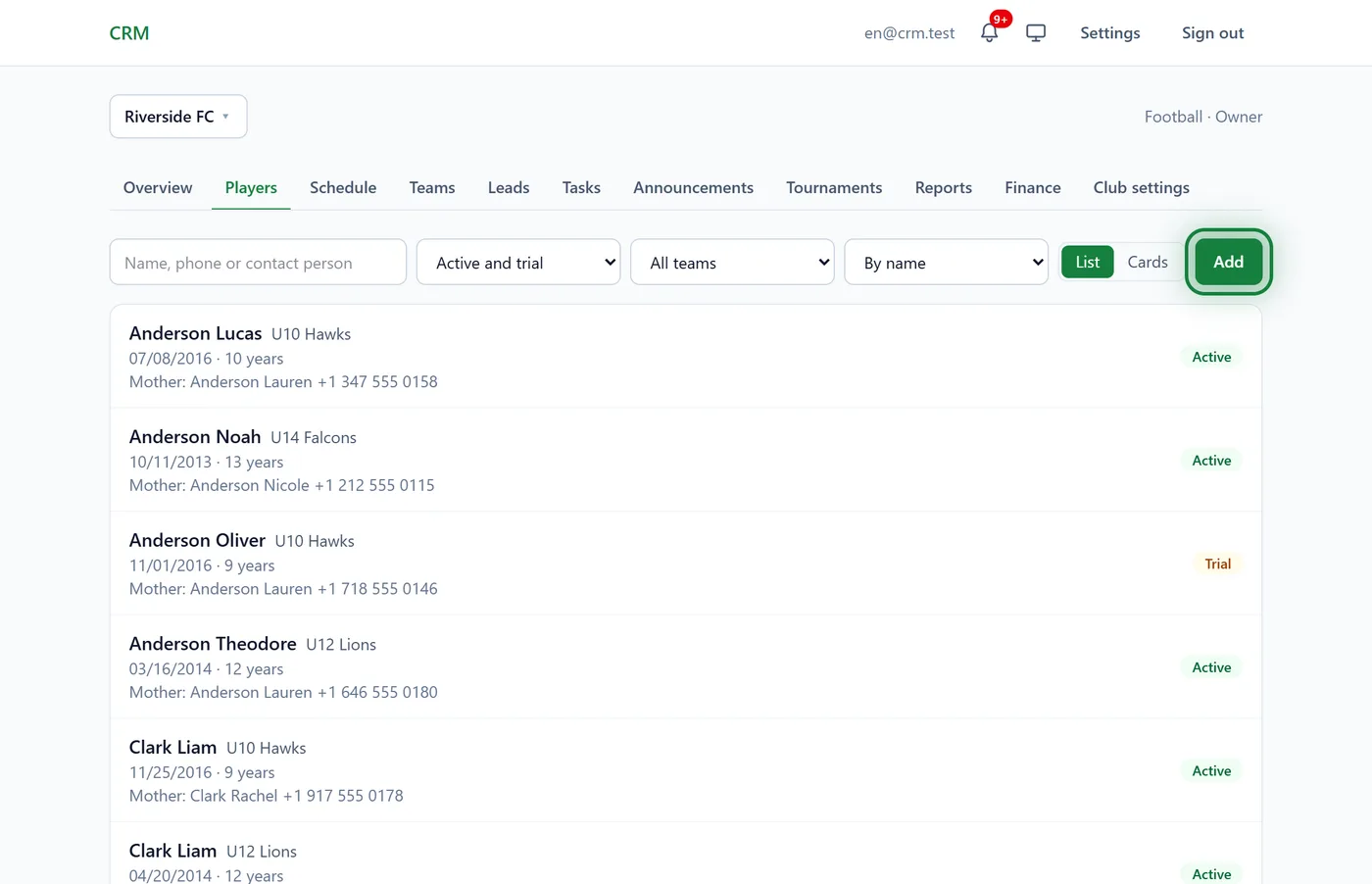Open Anderson Lucas player entry

click(686, 357)
